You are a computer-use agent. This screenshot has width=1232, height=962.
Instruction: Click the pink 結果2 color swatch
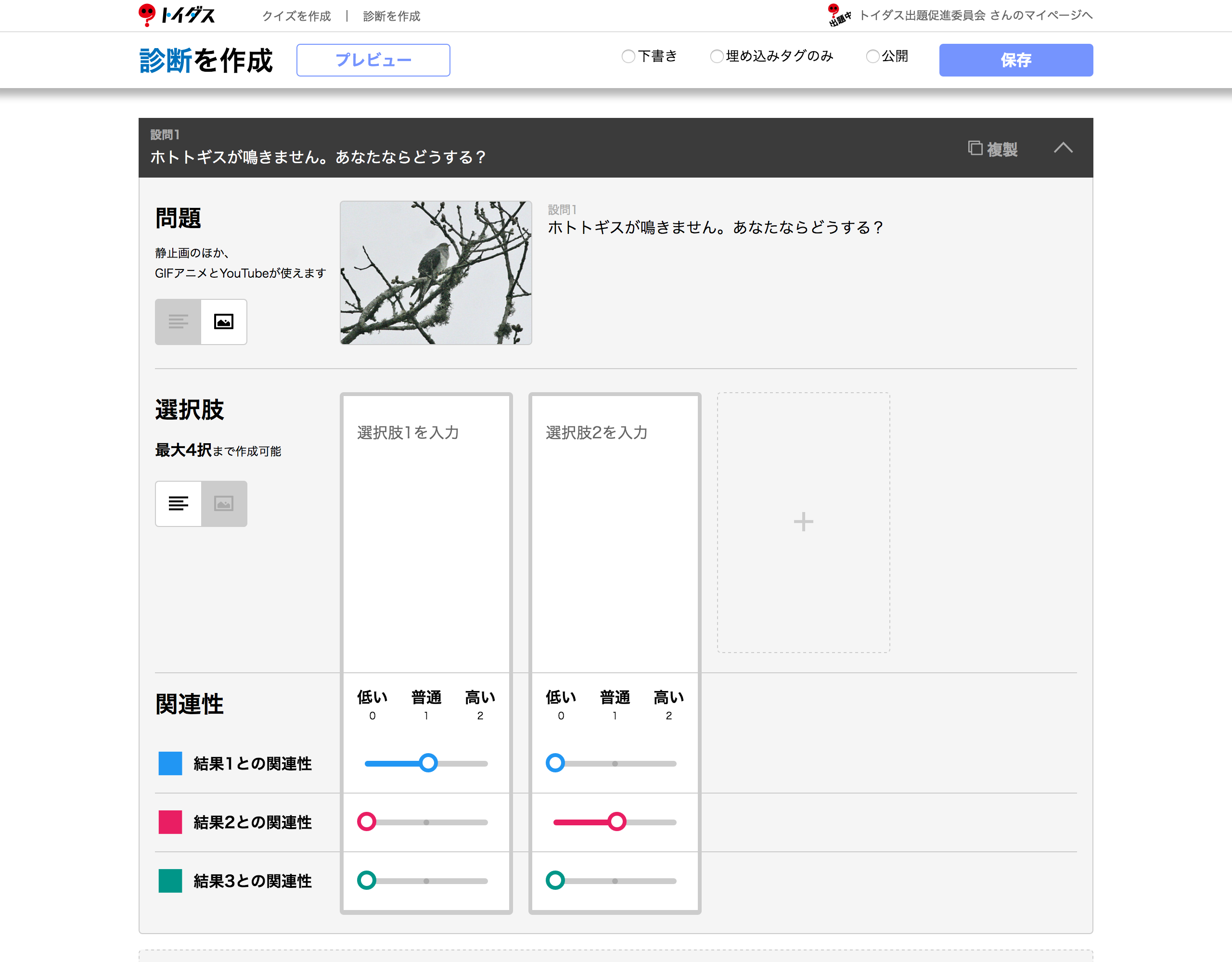170,822
